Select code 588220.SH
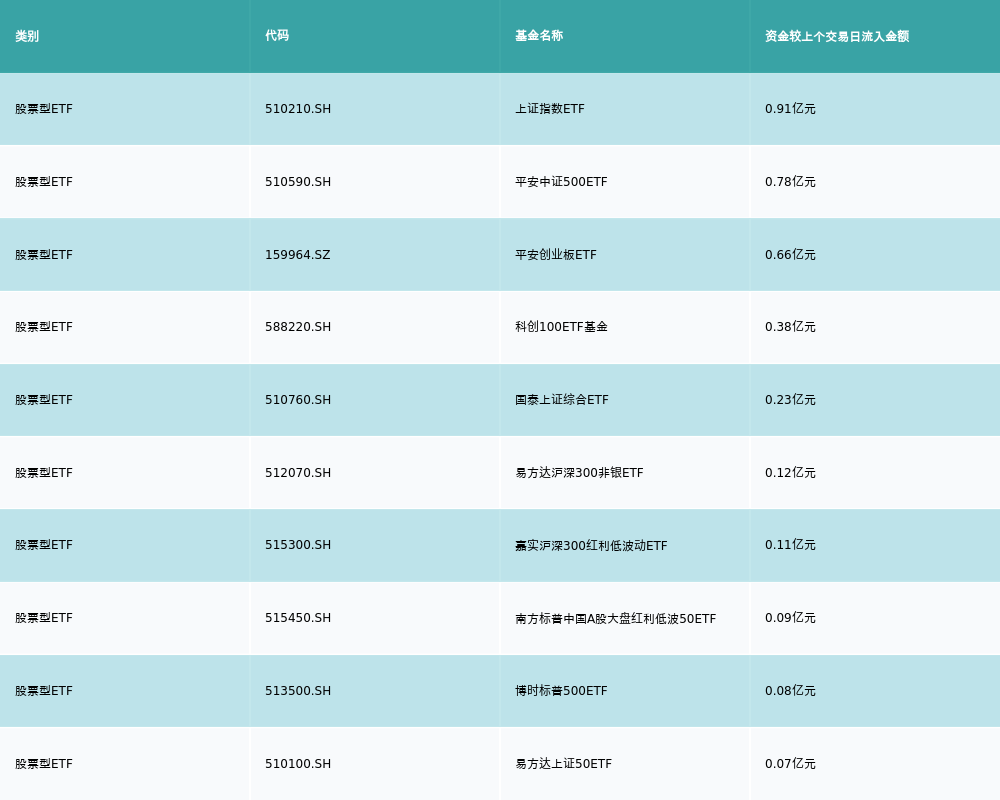The image size is (1000, 800). point(298,327)
